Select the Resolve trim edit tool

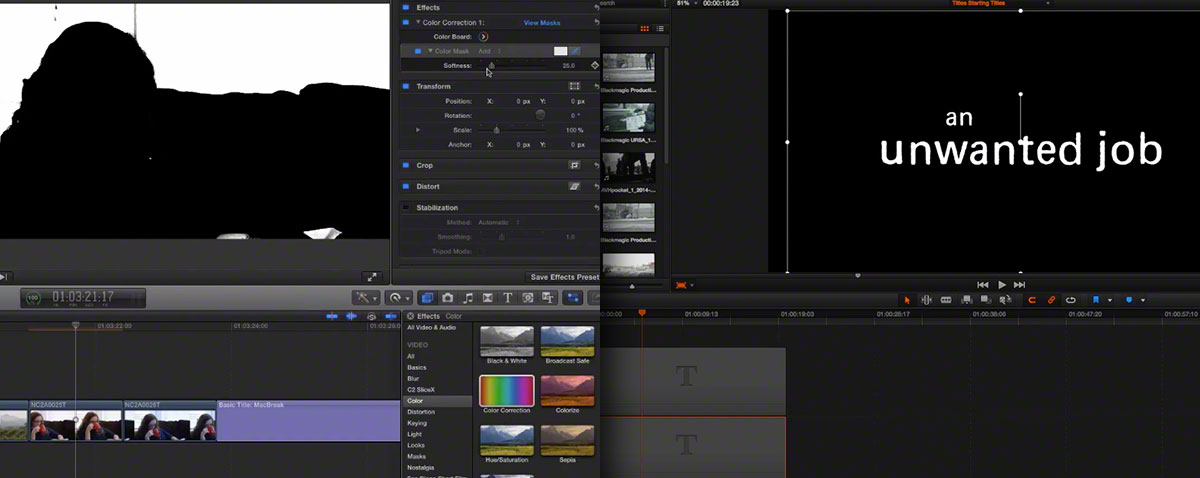926,300
